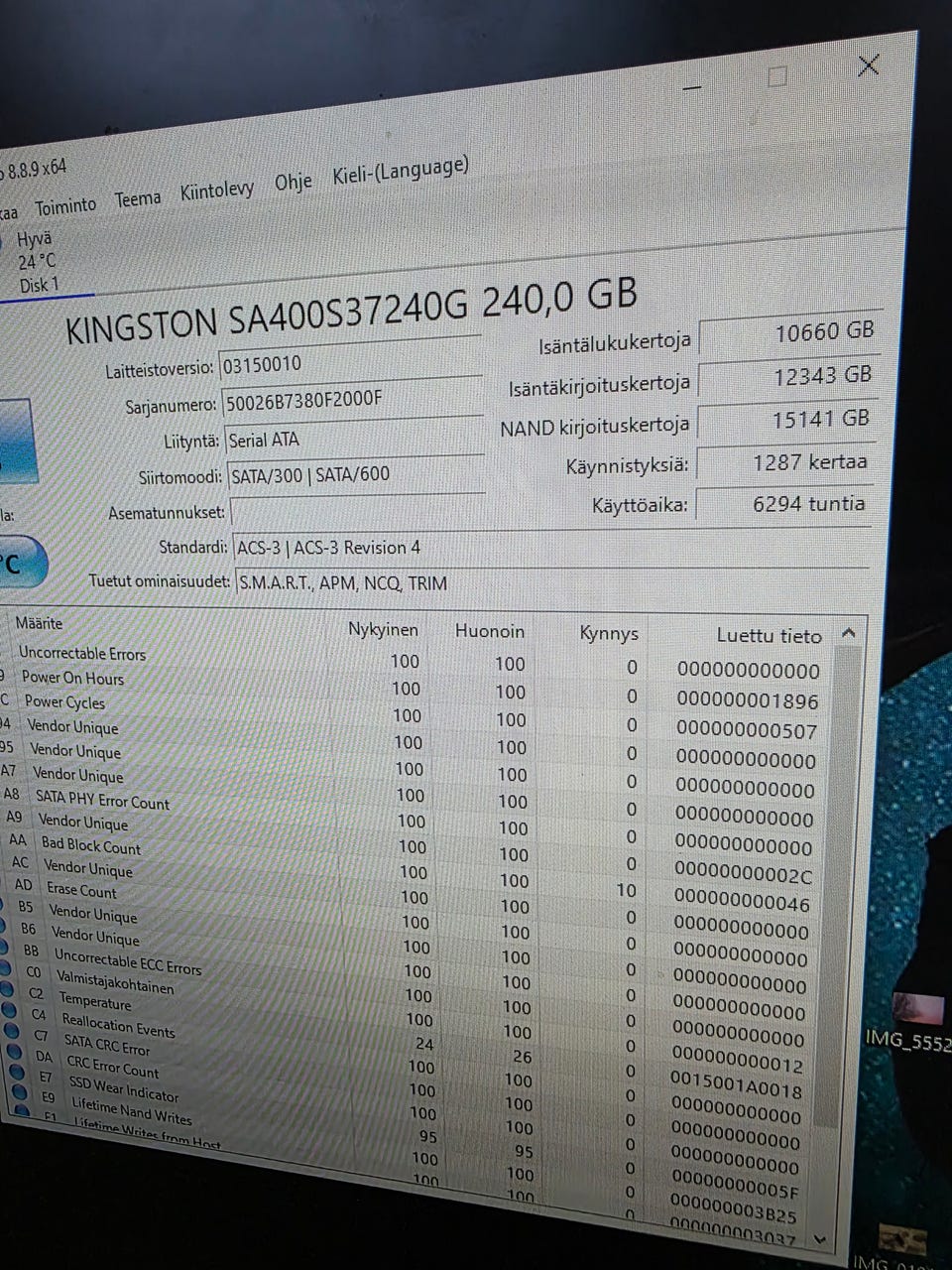The image size is (952, 1270).
Task: Click the Siirtomoodi field SATA/300 | SATA/600
Action: click(x=356, y=474)
